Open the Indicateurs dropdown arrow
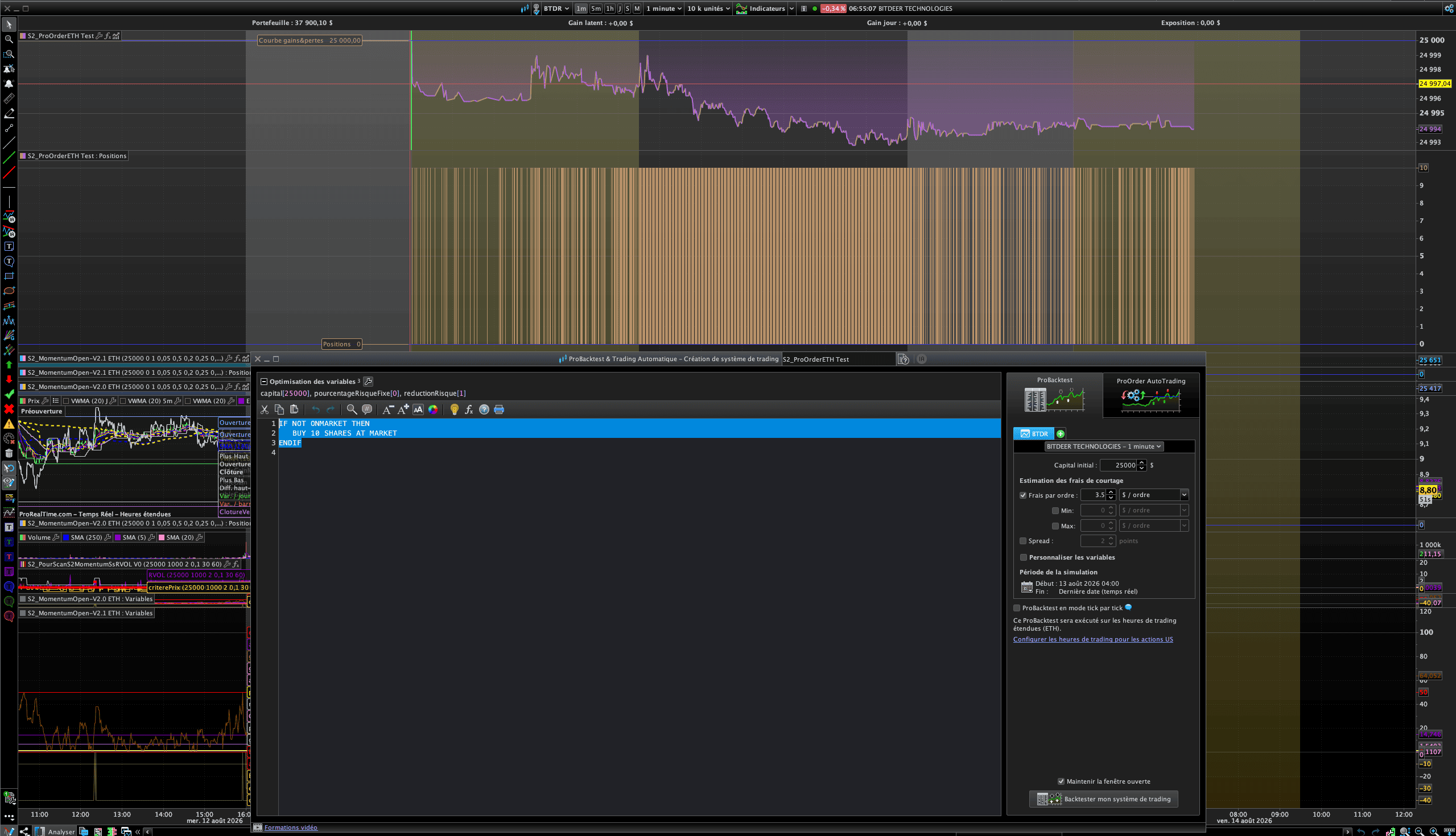Image resolution: width=1456 pixels, height=836 pixels. [x=791, y=9]
